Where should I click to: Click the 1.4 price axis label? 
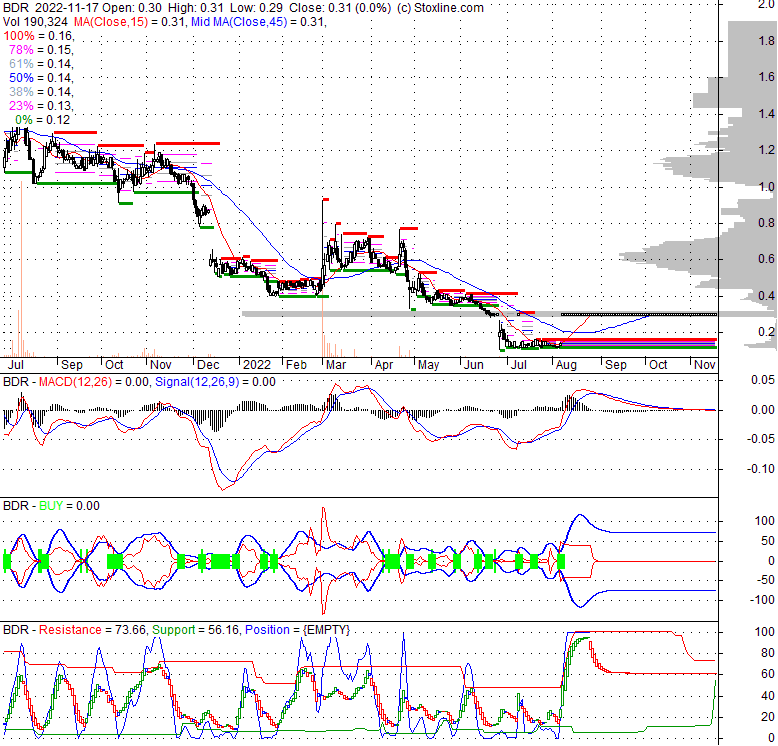point(766,114)
